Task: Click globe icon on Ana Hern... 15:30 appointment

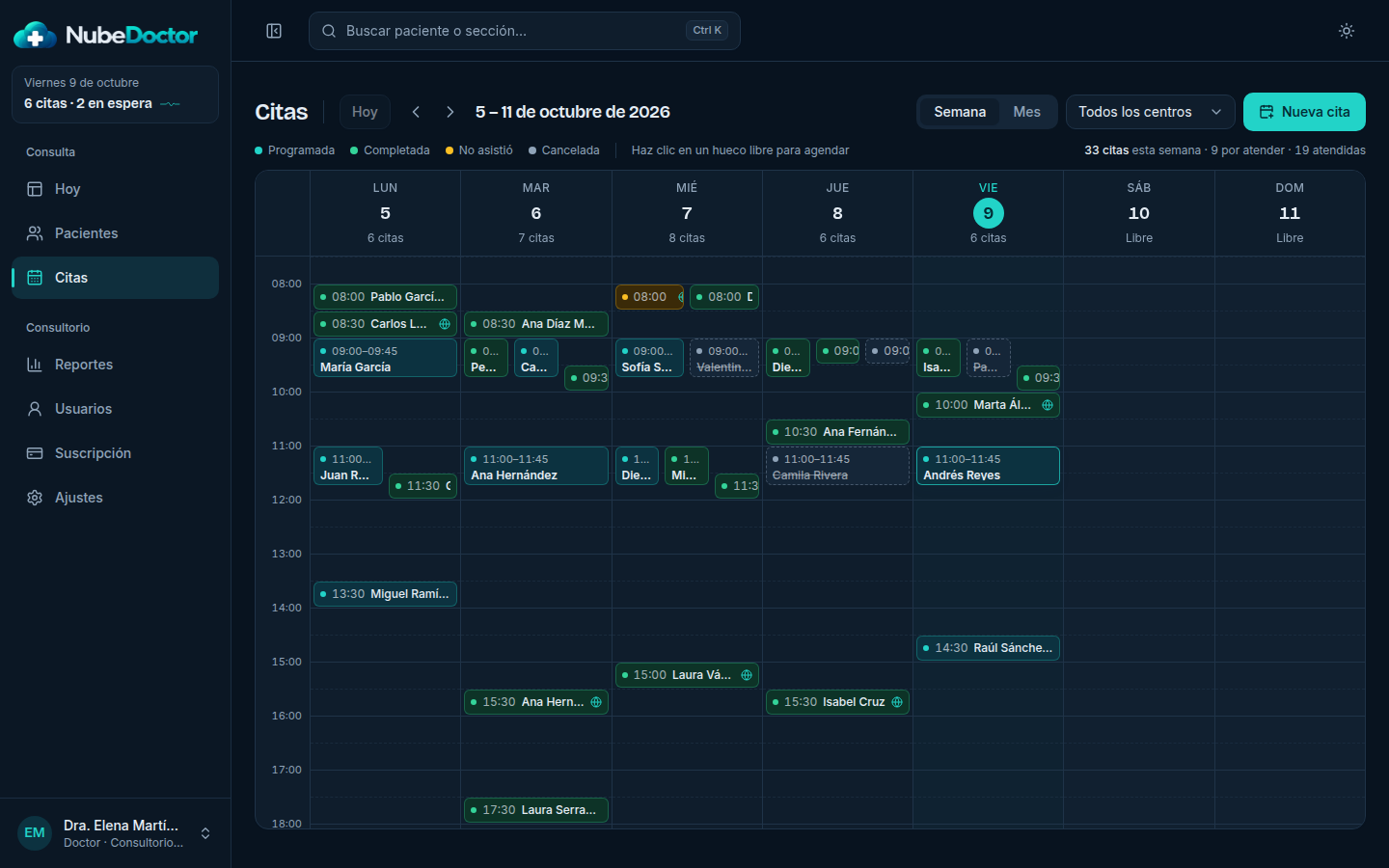Action: [596, 702]
